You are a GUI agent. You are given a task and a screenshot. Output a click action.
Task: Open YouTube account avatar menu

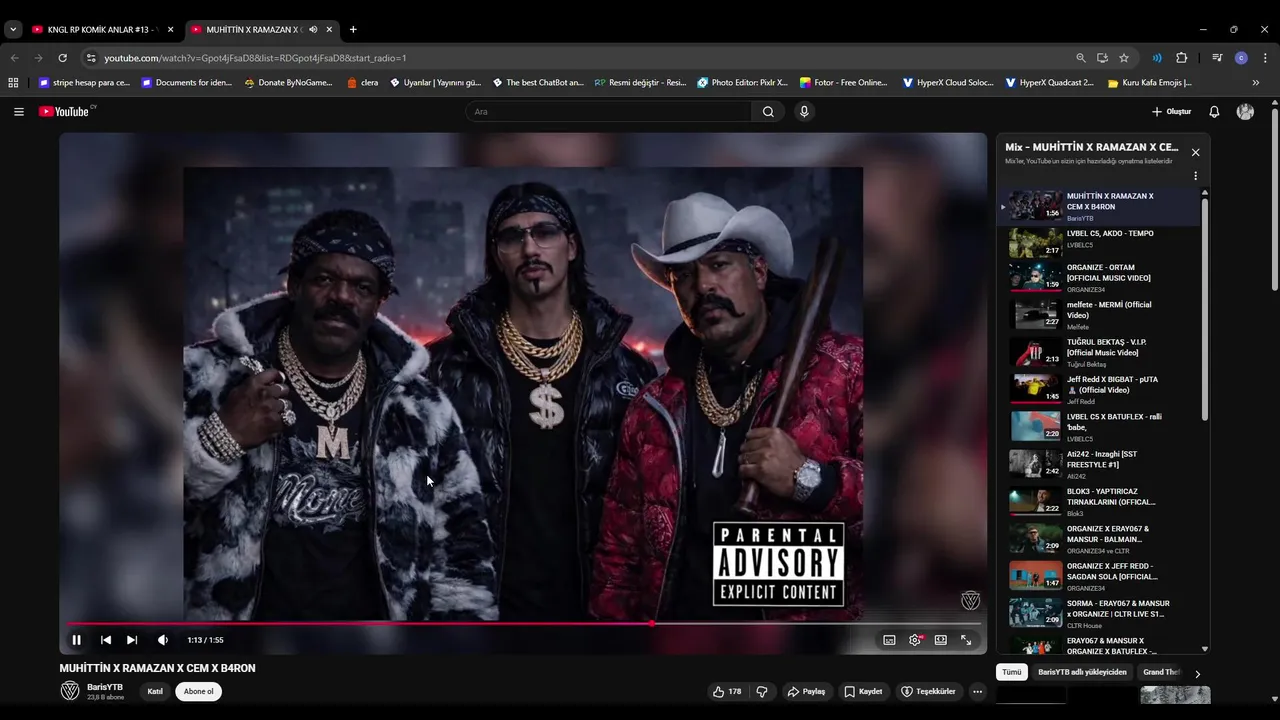tap(1245, 112)
